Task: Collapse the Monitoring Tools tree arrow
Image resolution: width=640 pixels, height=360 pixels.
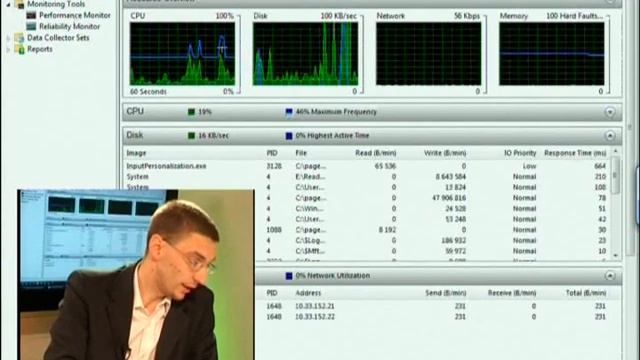Action: [x=8, y=4]
